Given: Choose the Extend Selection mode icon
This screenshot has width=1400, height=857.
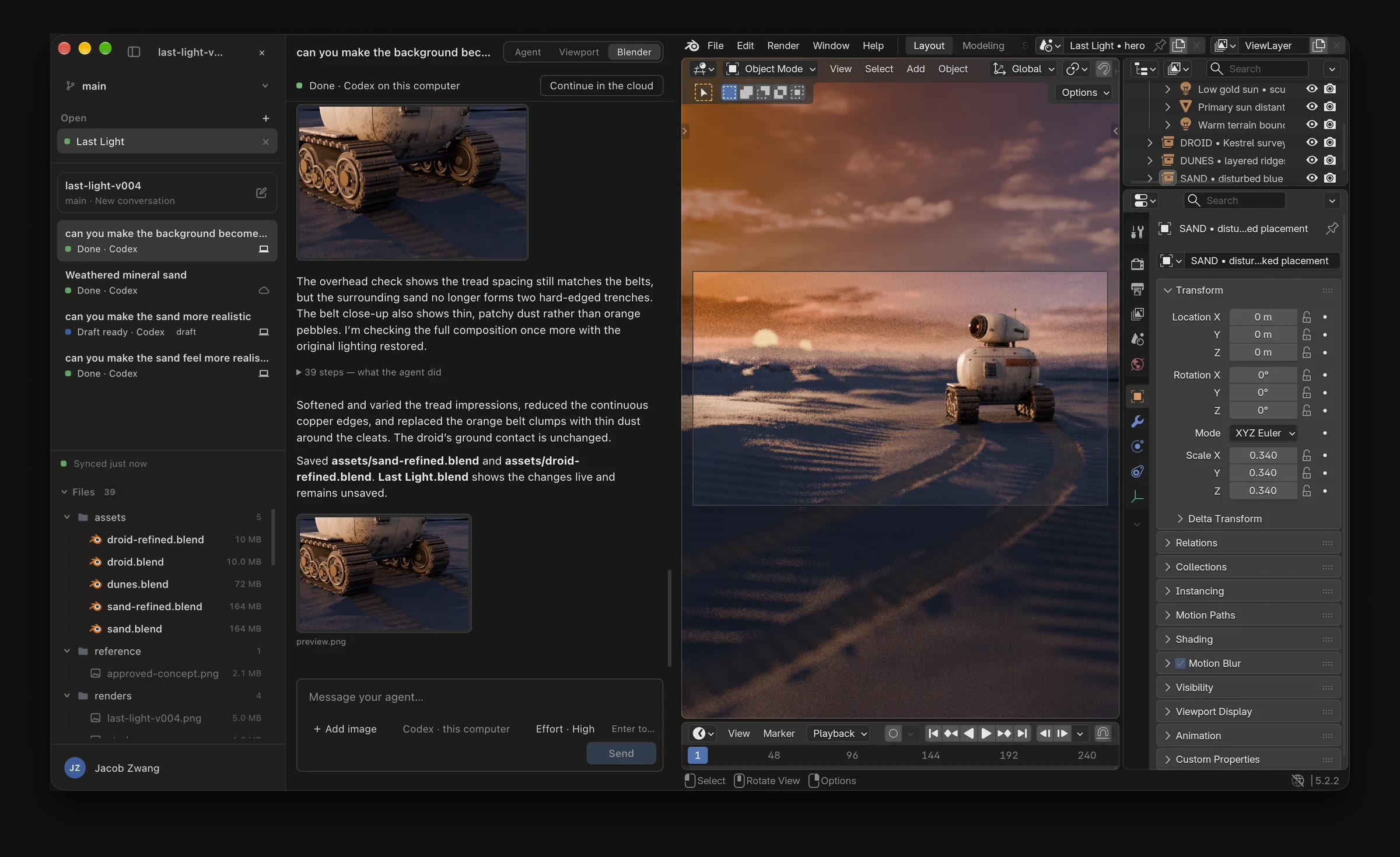Looking at the screenshot, I should coord(746,92).
